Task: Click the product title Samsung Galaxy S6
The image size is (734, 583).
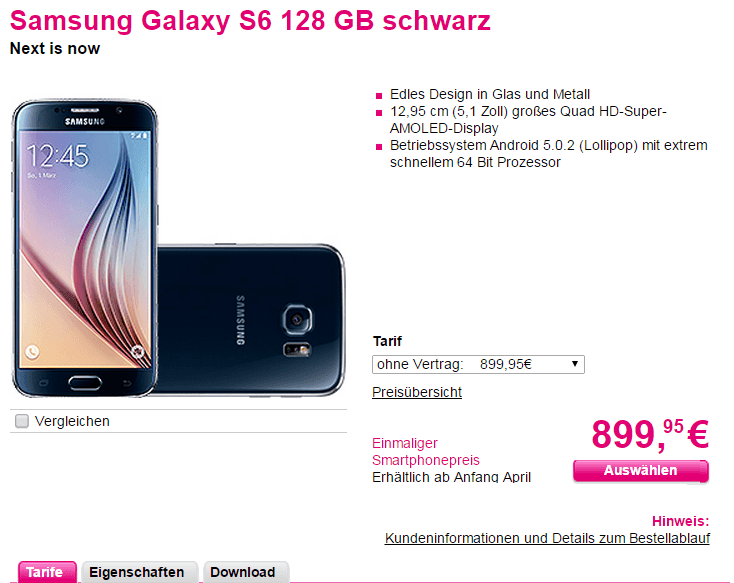Action: tap(250, 21)
